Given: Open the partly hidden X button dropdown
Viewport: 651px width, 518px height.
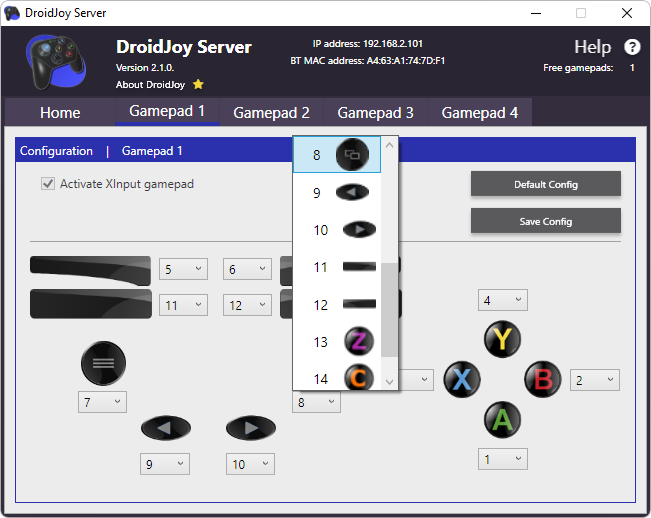Looking at the screenshot, I should (x=416, y=380).
